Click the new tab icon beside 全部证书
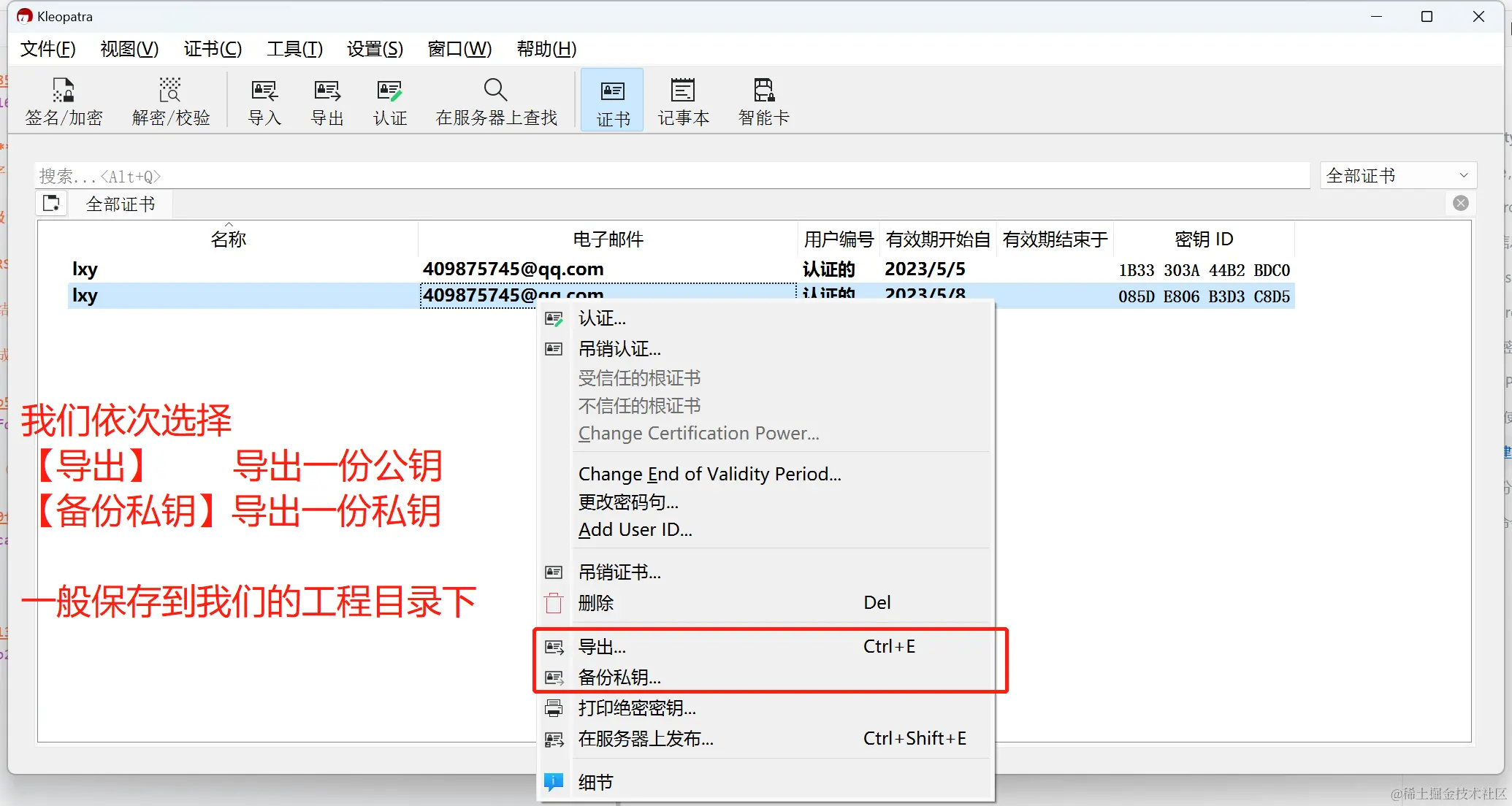1512x806 pixels. pos(51,204)
